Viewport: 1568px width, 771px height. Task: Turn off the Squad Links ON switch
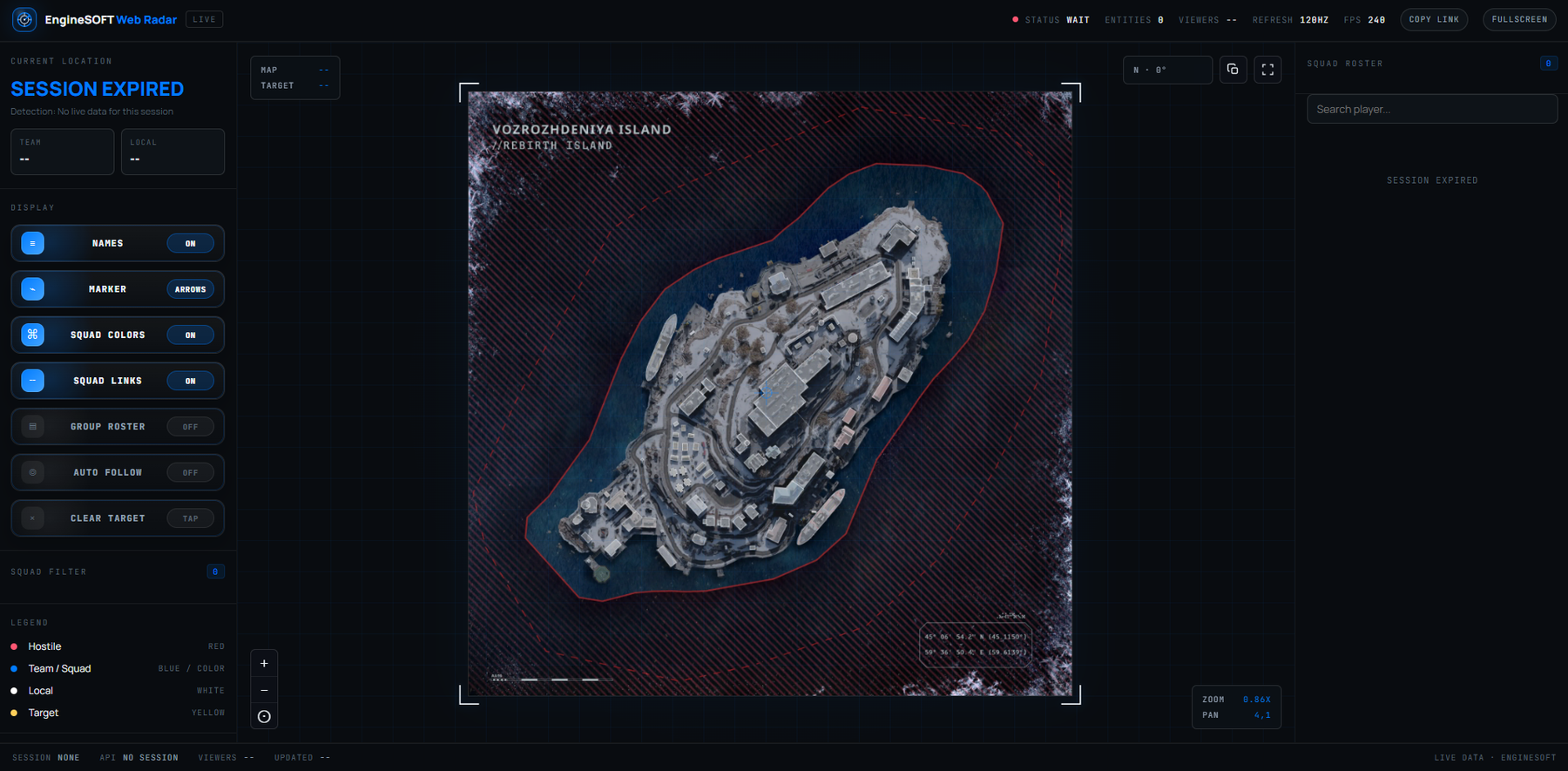[x=190, y=381]
